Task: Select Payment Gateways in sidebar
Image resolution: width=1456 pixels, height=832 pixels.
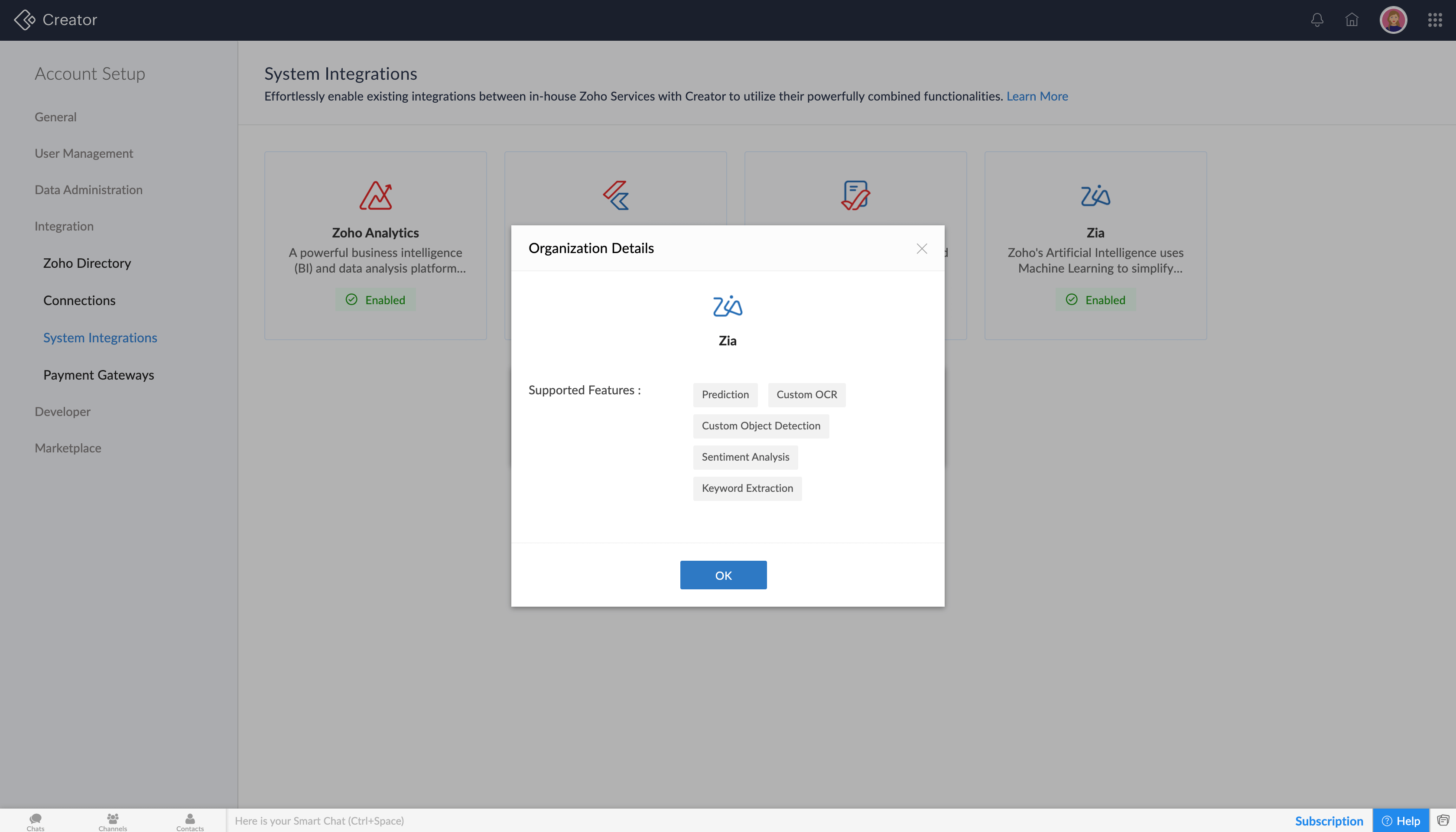Action: 98,375
